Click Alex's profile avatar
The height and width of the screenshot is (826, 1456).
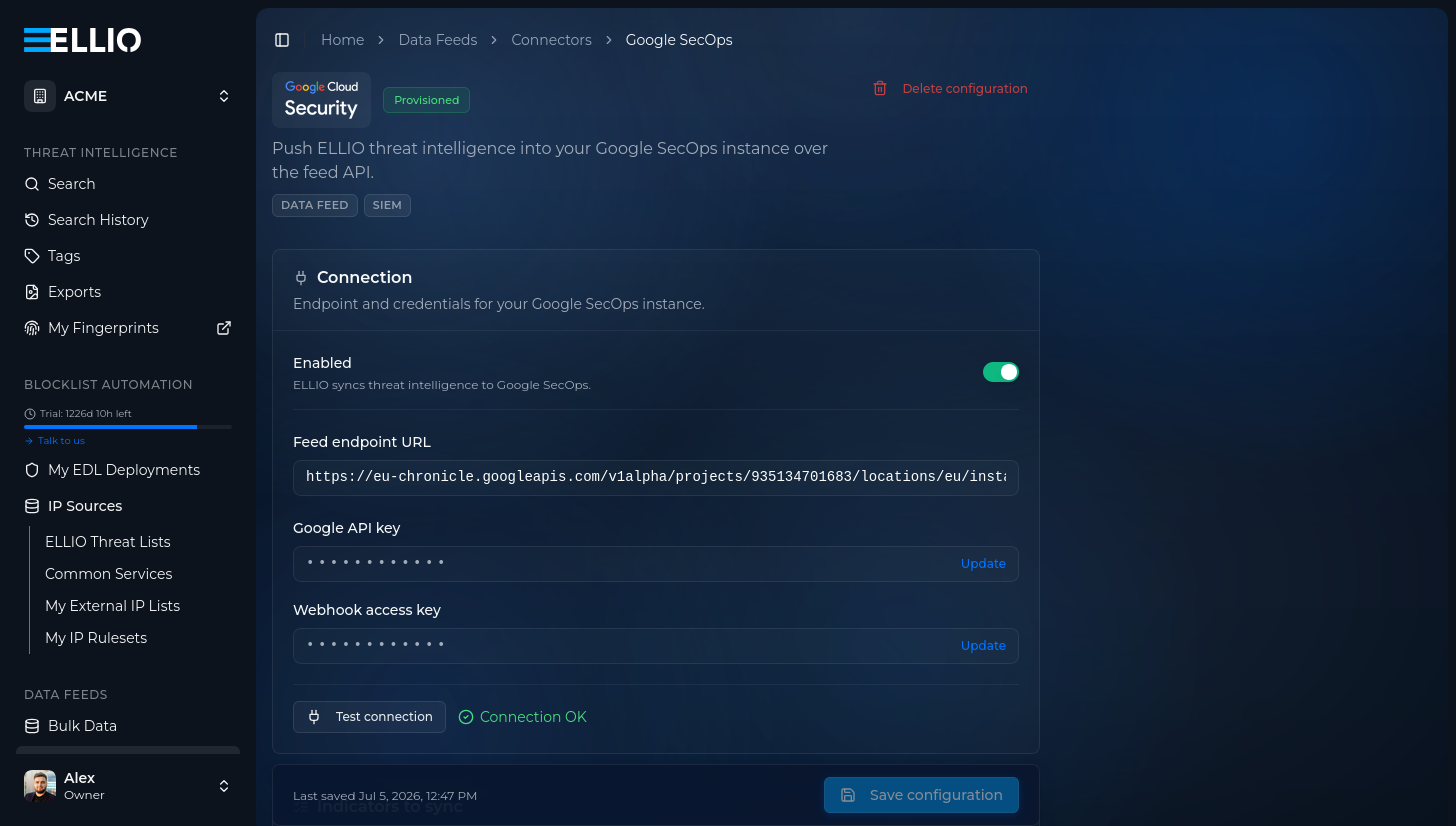click(40, 786)
